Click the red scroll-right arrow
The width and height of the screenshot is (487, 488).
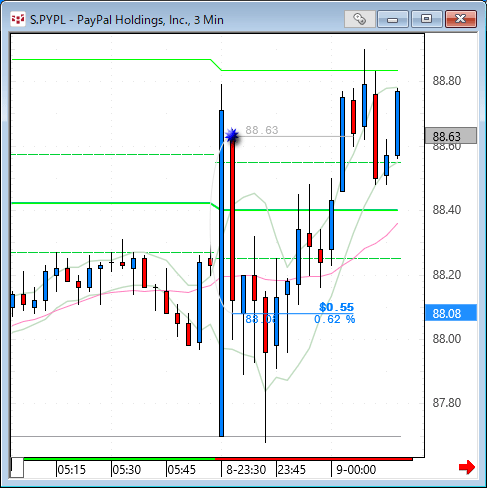pyautogui.click(x=467, y=467)
